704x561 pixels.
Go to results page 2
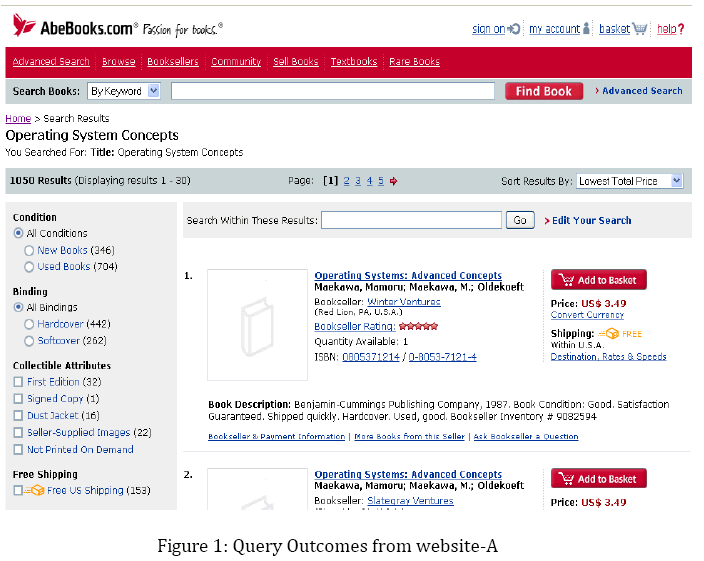347,181
